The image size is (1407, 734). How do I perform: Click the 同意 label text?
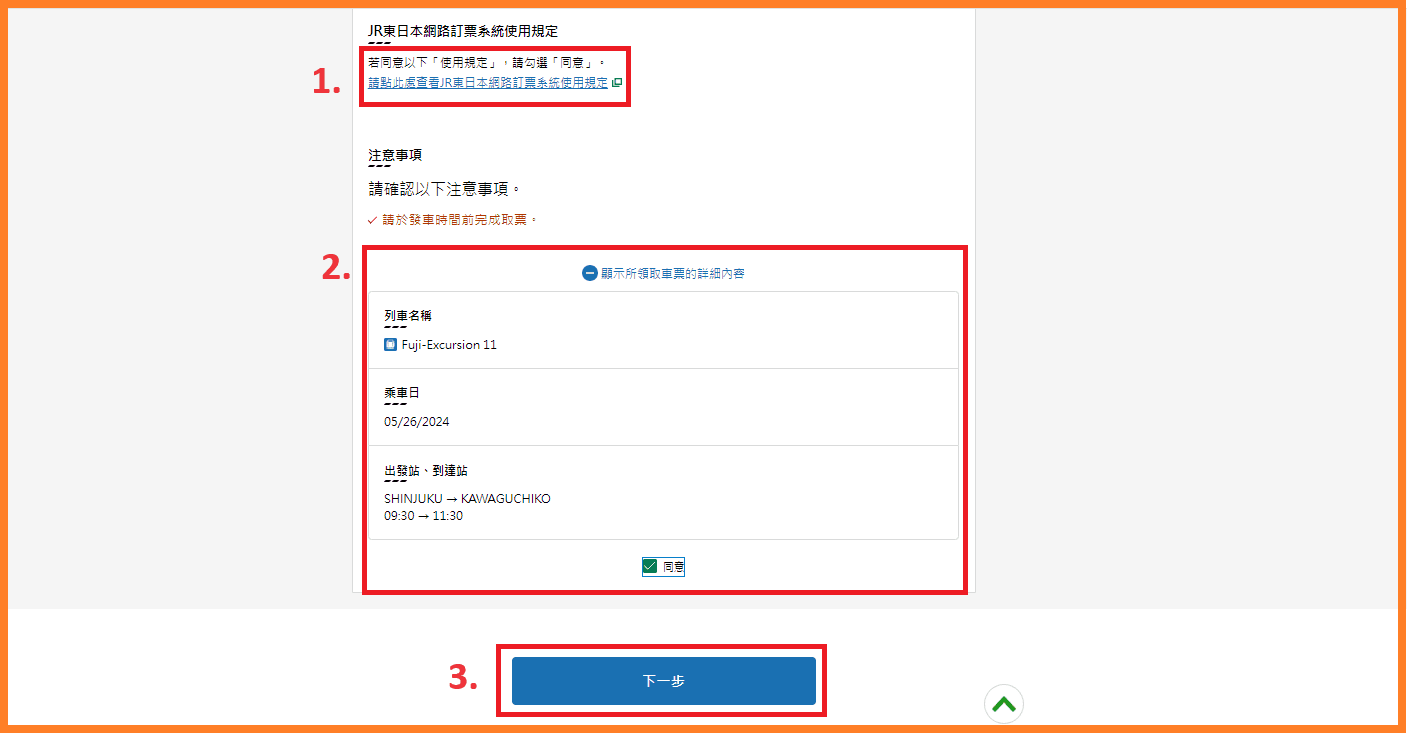(x=673, y=567)
